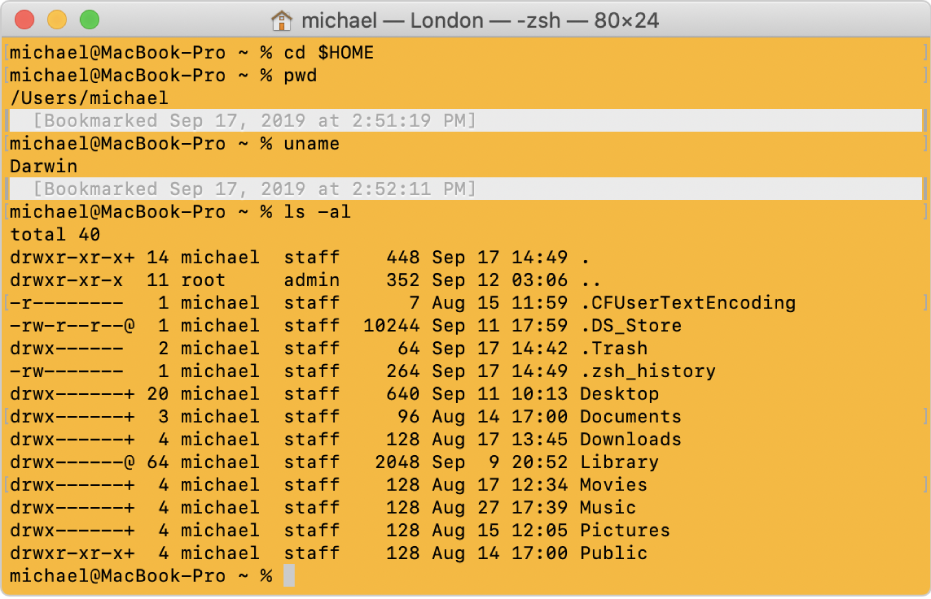Click the file size '10244'
This screenshot has height=599, width=931.
click(391, 326)
